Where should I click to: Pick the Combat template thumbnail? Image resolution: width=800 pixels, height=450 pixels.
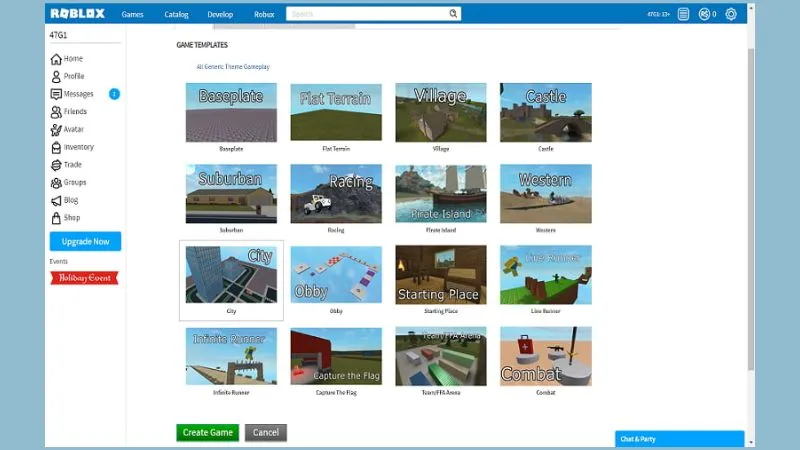(546, 356)
